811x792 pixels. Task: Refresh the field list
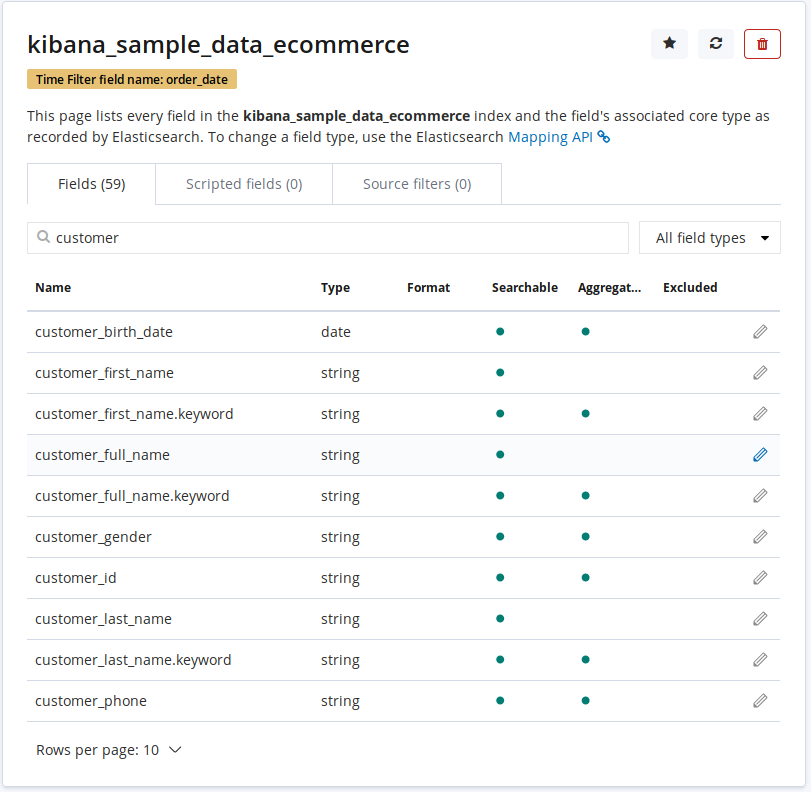coord(715,44)
